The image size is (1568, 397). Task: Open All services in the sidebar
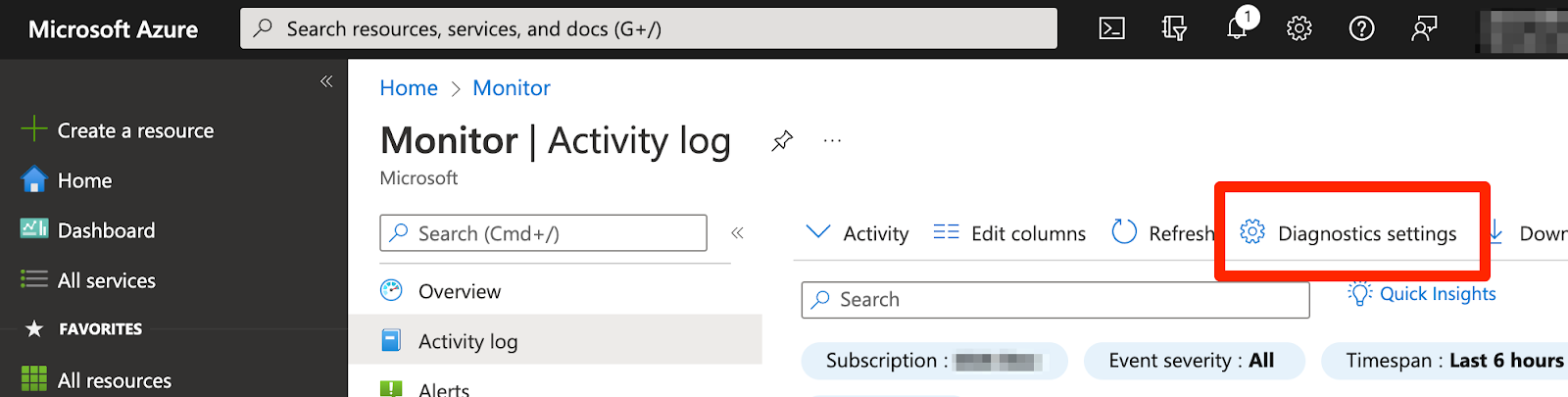click(x=88, y=280)
